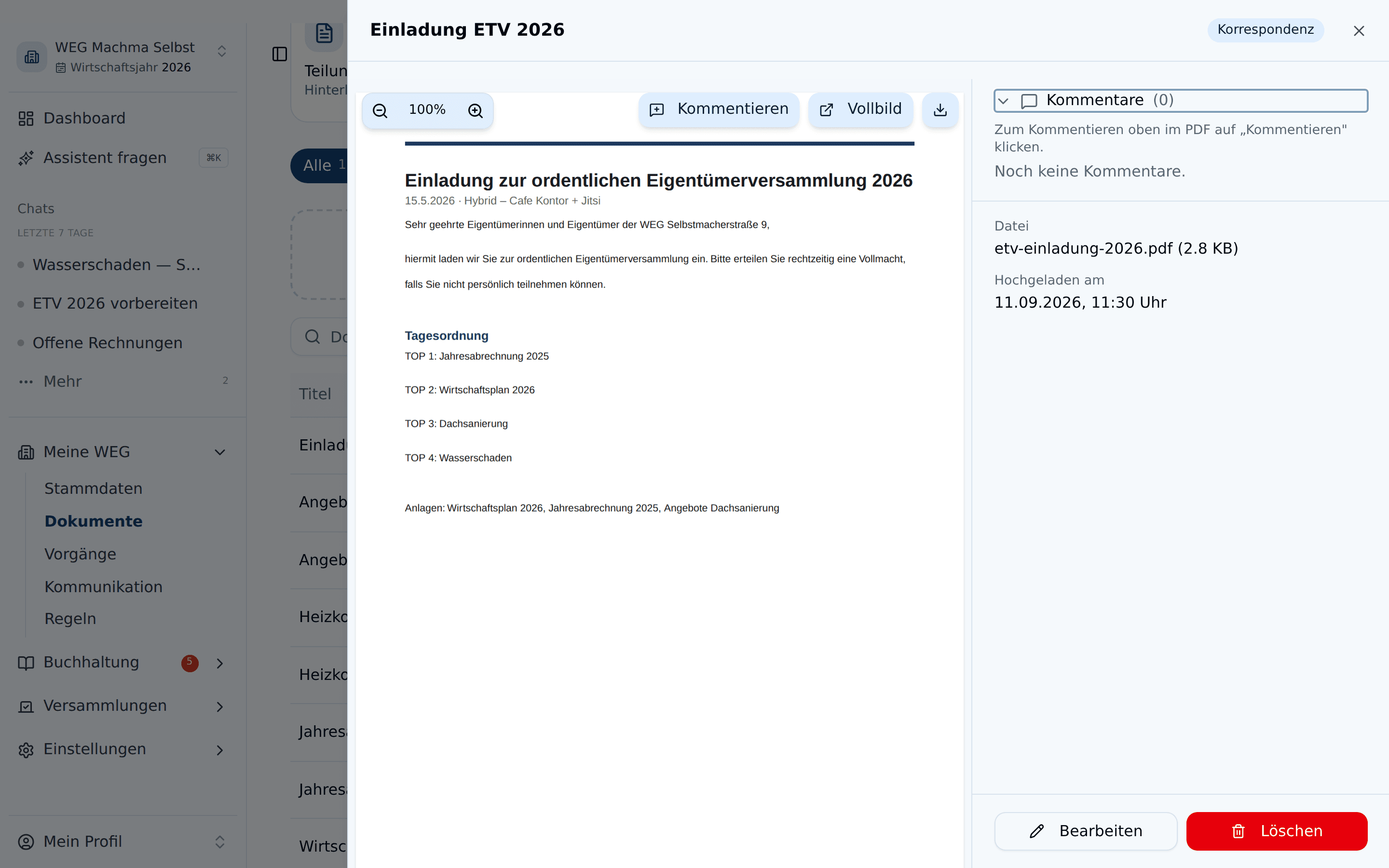Click the Korrespondenz tag
The width and height of the screenshot is (1389, 868).
coord(1266,30)
